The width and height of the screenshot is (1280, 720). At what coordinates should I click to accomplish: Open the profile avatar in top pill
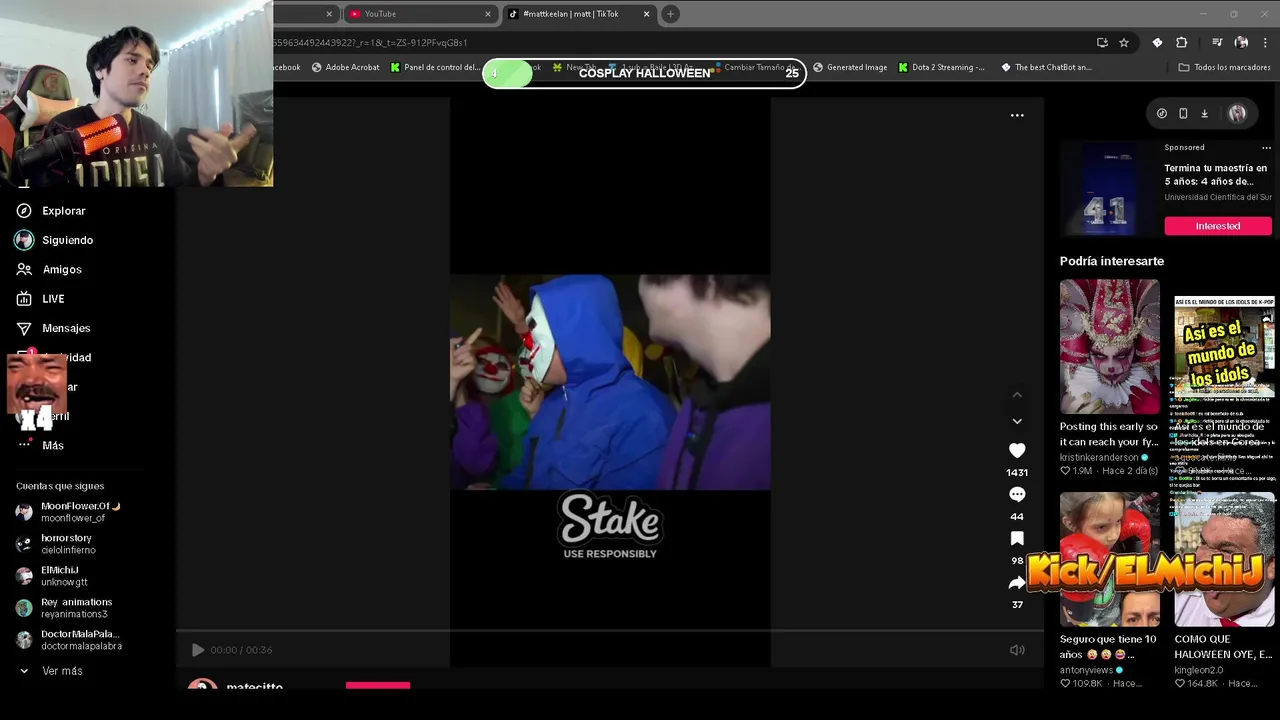click(x=1237, y=114)
